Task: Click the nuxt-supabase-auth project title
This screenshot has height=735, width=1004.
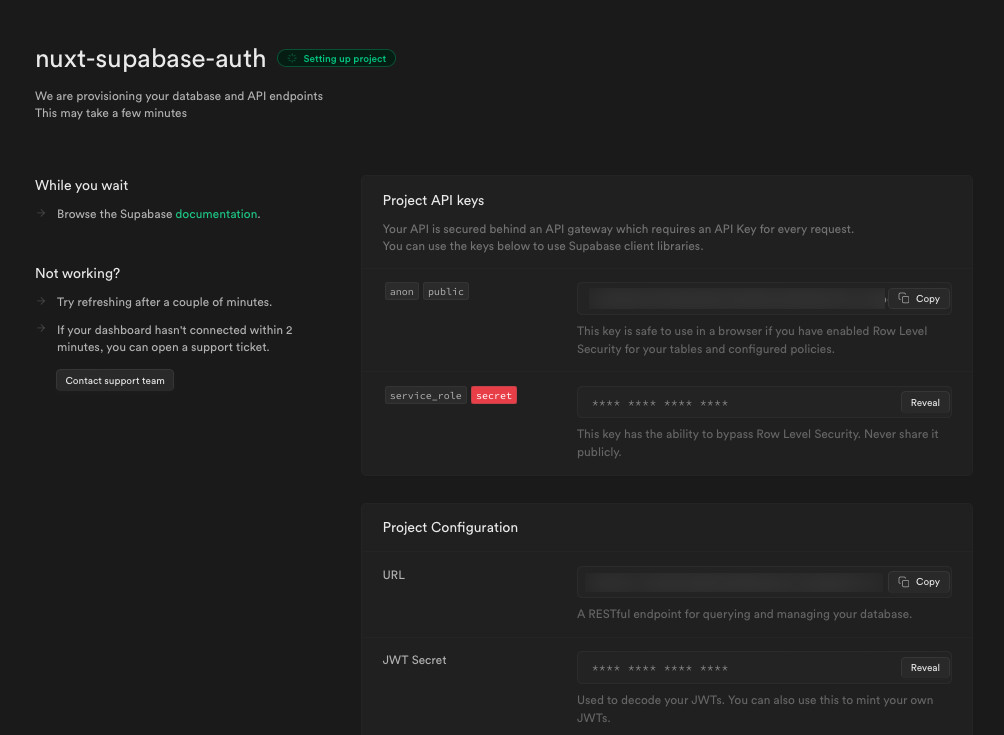Action: [150, 58]
